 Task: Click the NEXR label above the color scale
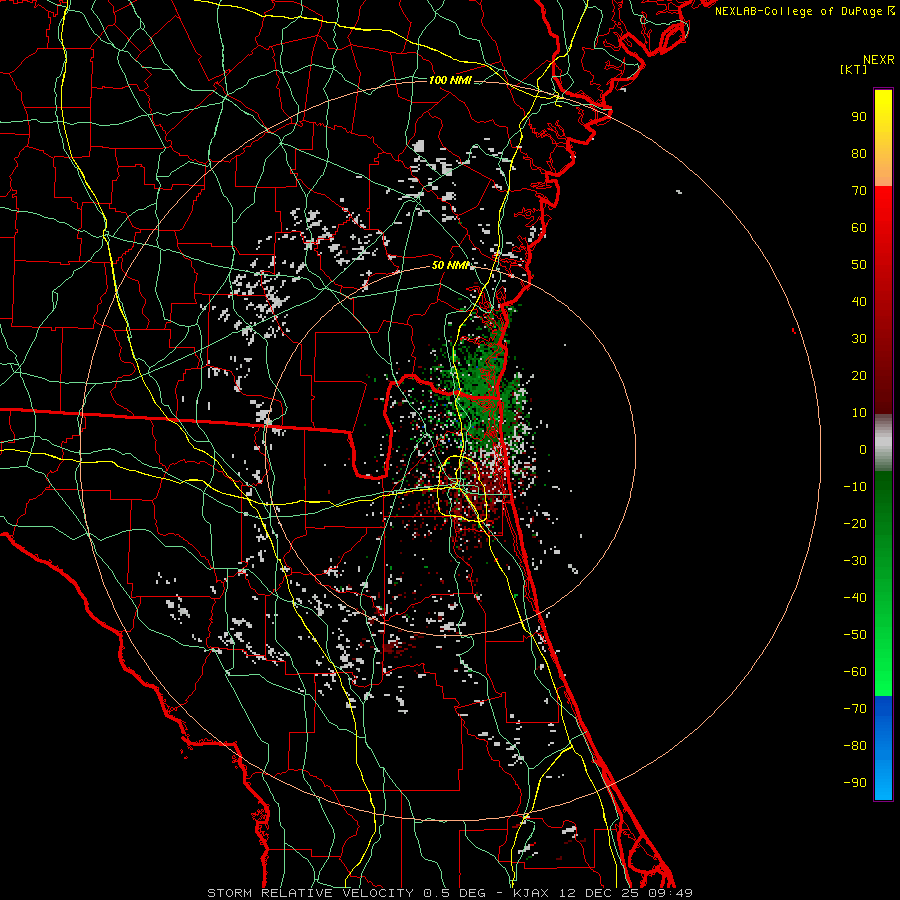(x=878, y=60)
